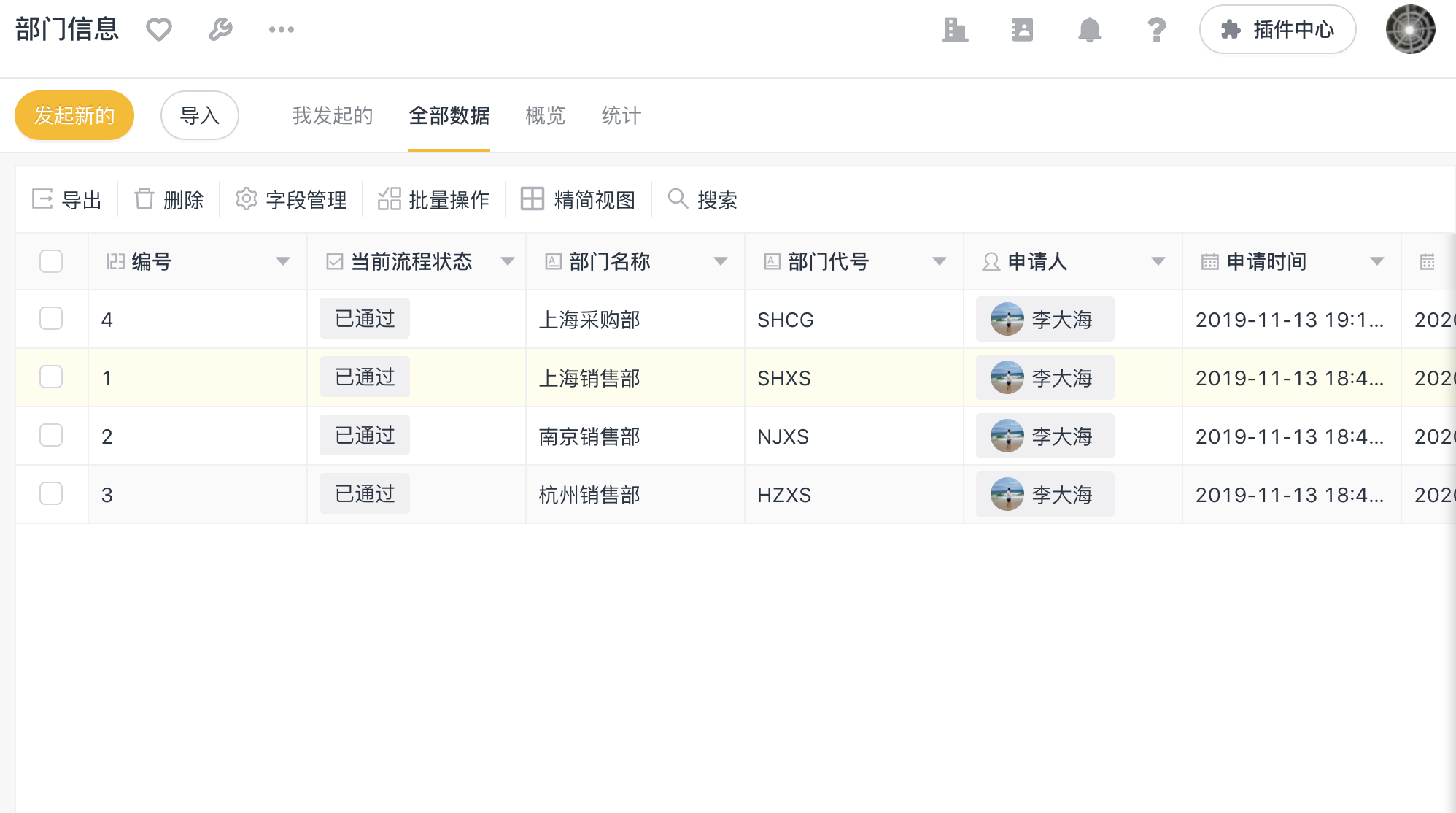This screenshot has width=1456, height=813.
Task: Click the 部门名称 column text icon
Action: click(554, 261)
